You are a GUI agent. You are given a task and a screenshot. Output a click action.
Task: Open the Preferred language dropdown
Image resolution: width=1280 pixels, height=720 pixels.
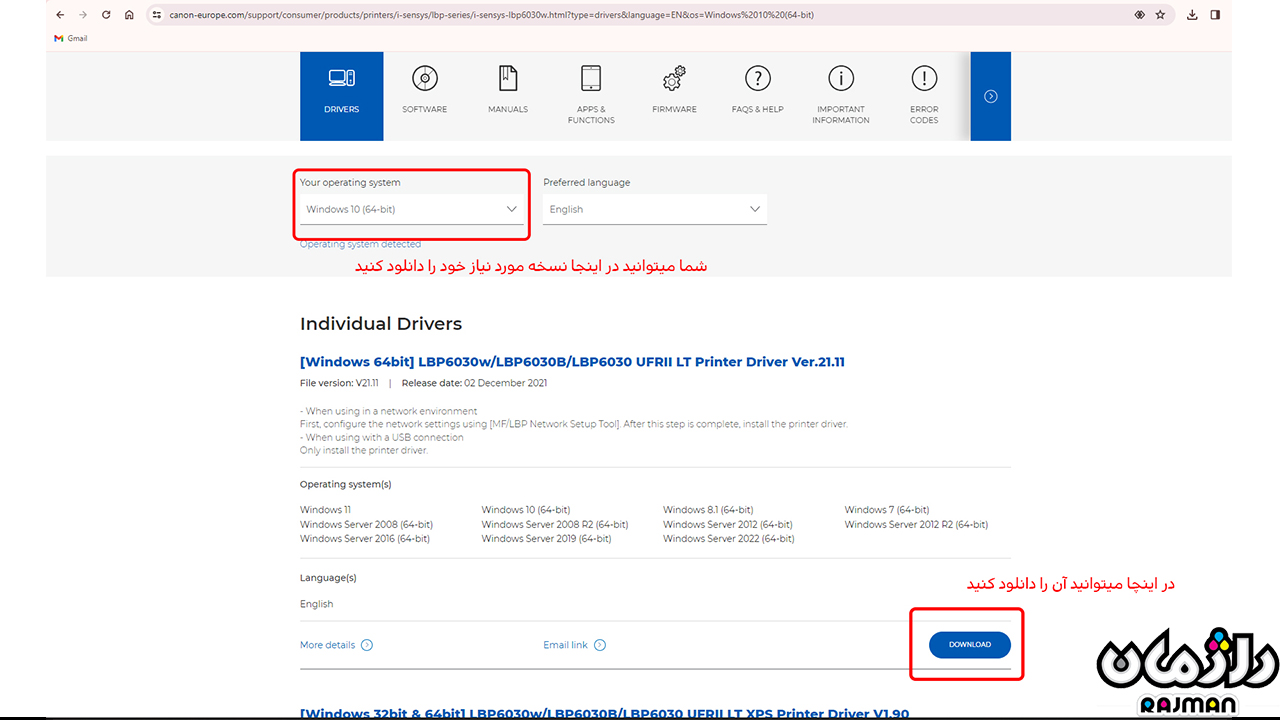click(x=655, y=209)
